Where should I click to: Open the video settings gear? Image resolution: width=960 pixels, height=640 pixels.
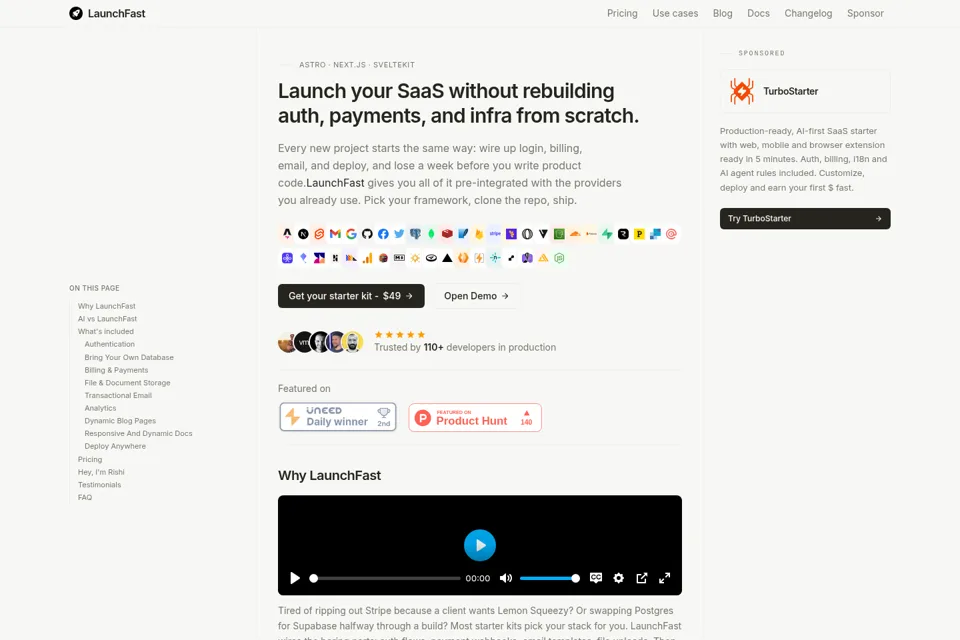618,578
